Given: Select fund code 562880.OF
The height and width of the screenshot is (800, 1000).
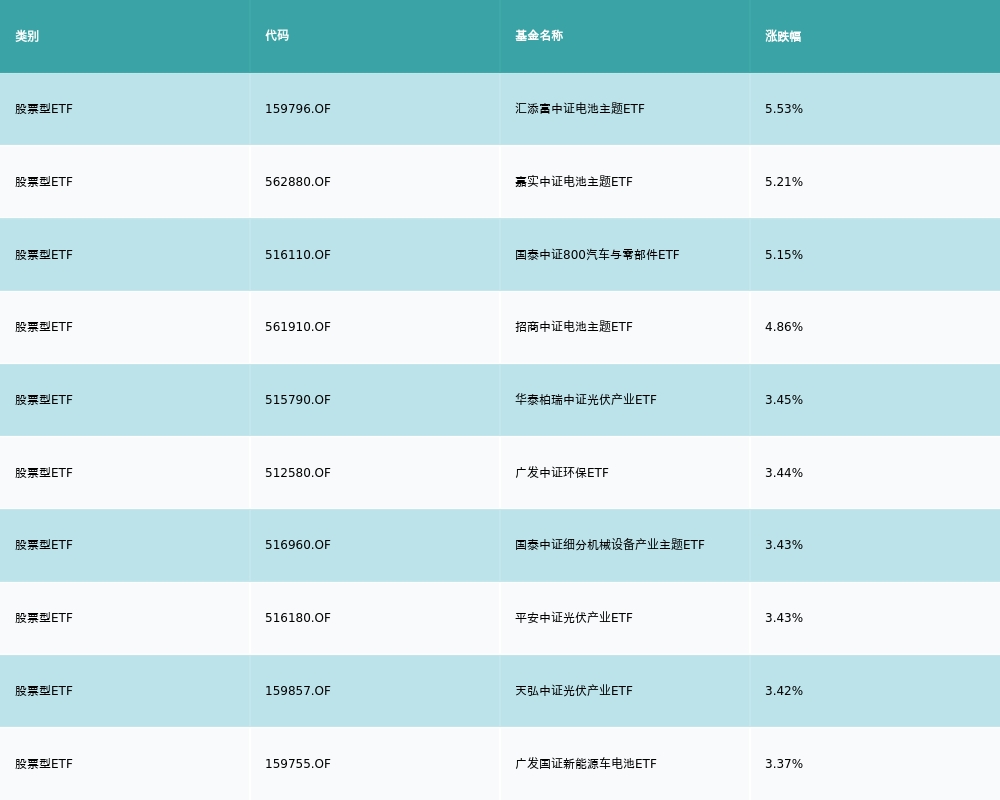Looking at the screenshot, I should pos(298,182).
